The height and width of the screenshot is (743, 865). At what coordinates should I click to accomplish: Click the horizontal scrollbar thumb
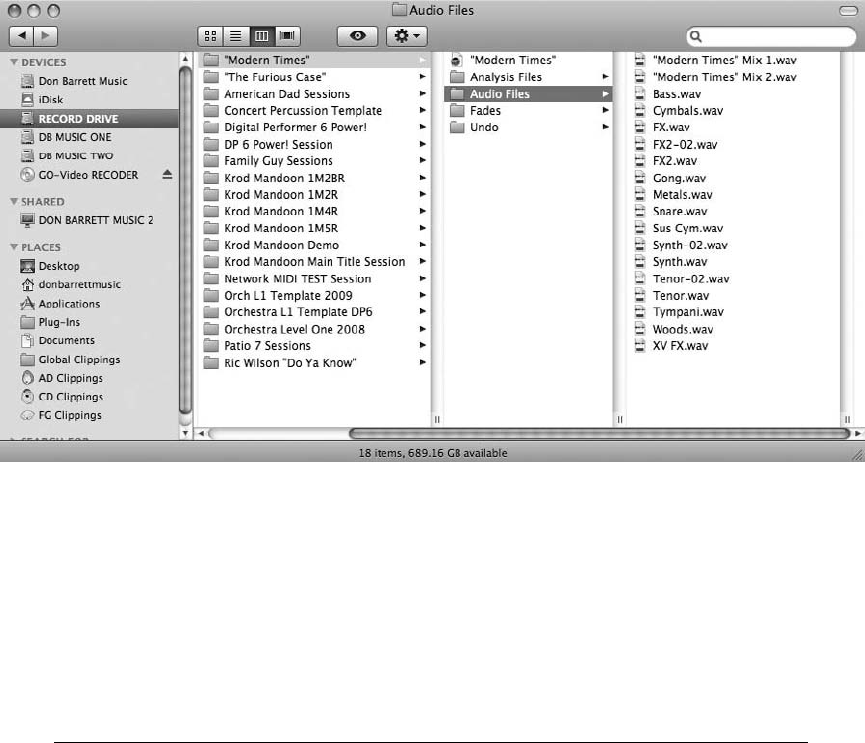coord(600,434)
